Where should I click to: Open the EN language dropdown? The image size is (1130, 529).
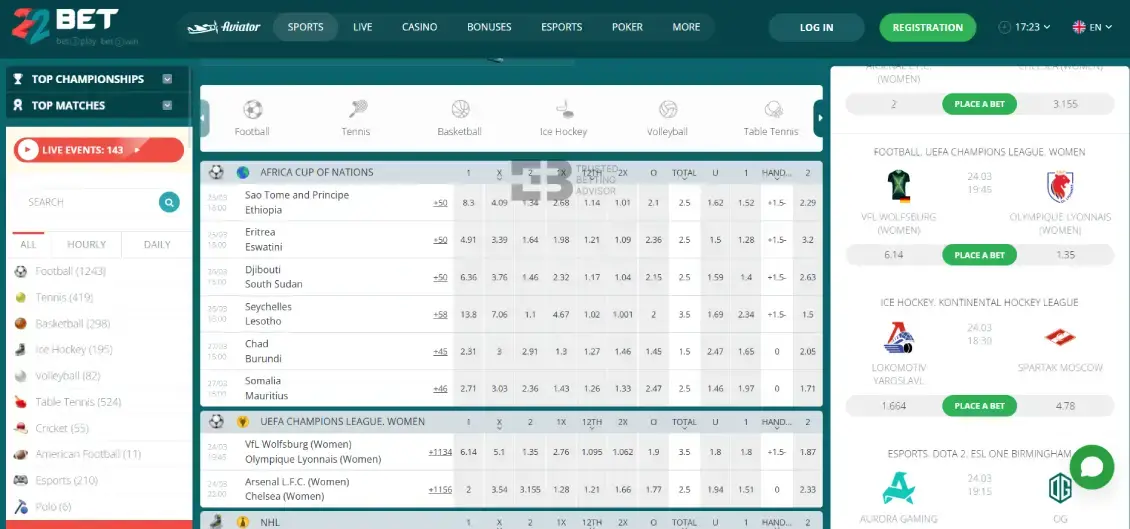(1092, 27)
